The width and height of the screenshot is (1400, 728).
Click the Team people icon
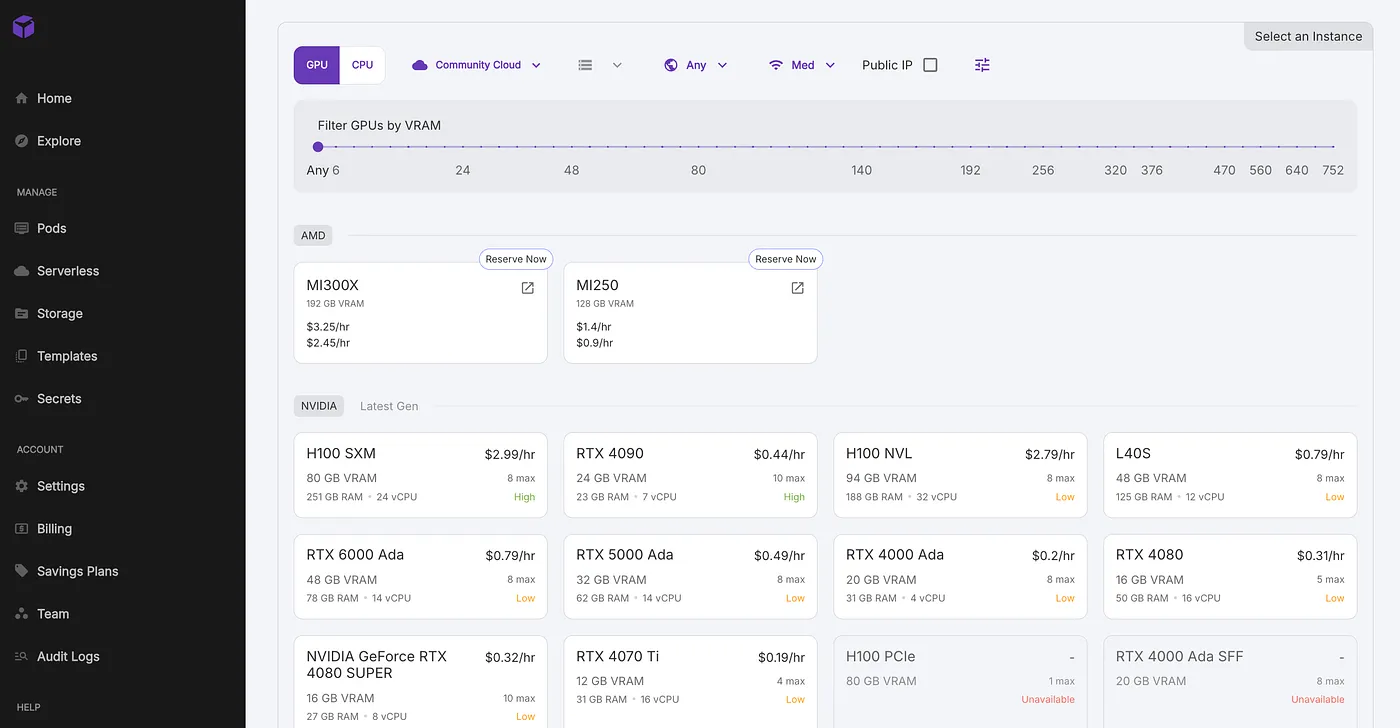[22, 614]
